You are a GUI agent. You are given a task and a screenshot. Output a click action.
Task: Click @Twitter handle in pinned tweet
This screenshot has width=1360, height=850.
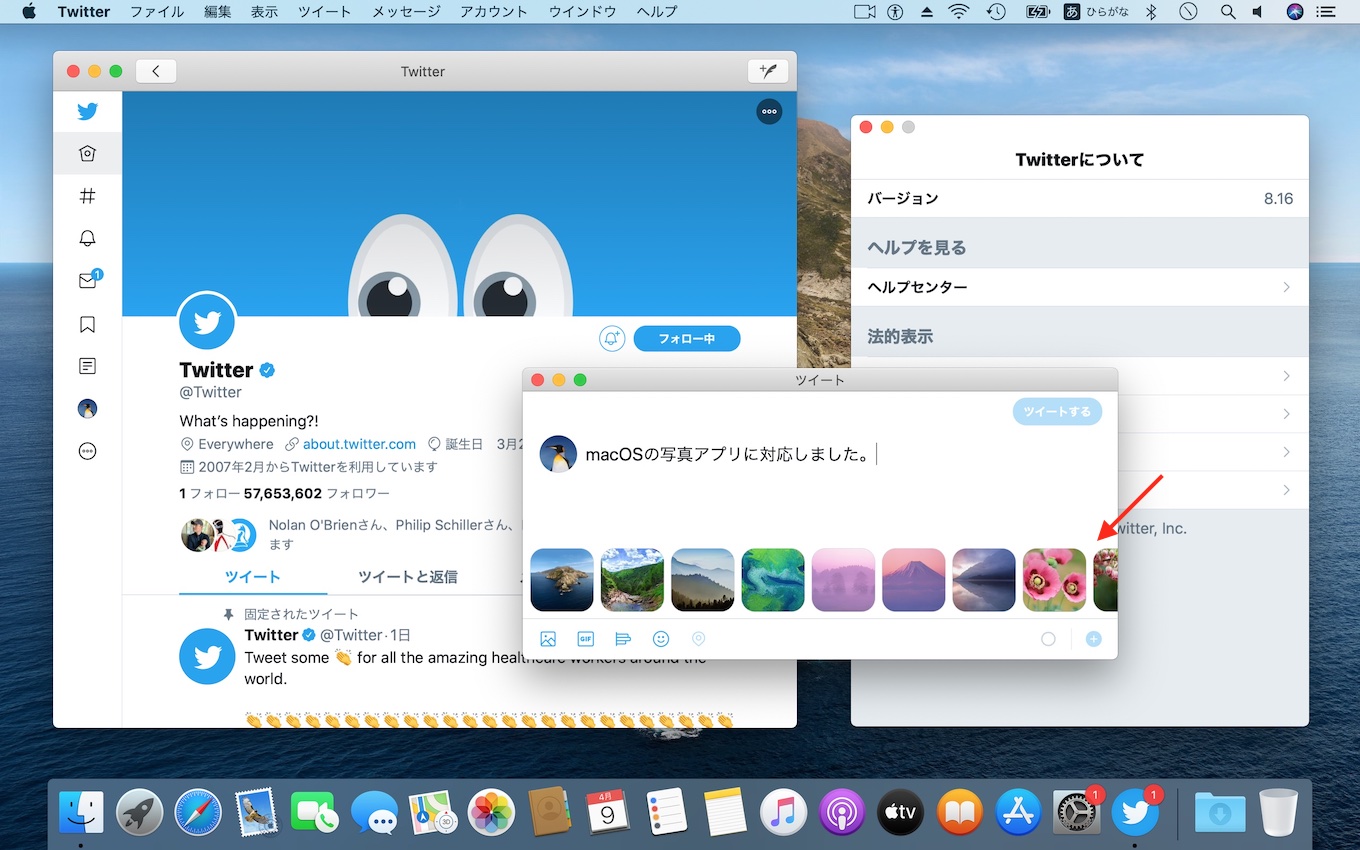[351, 635]
